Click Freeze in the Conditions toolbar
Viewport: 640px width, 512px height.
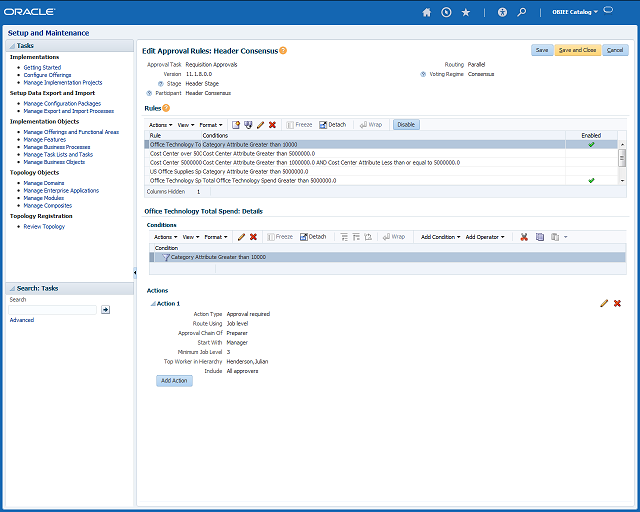pyautogui.click(x=280, y=237)
